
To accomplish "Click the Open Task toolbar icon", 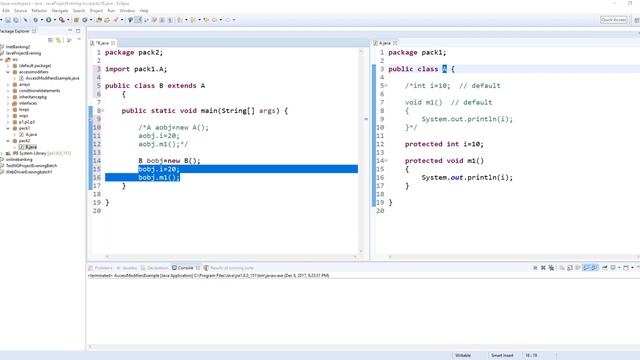I will (x=107, y=20).
